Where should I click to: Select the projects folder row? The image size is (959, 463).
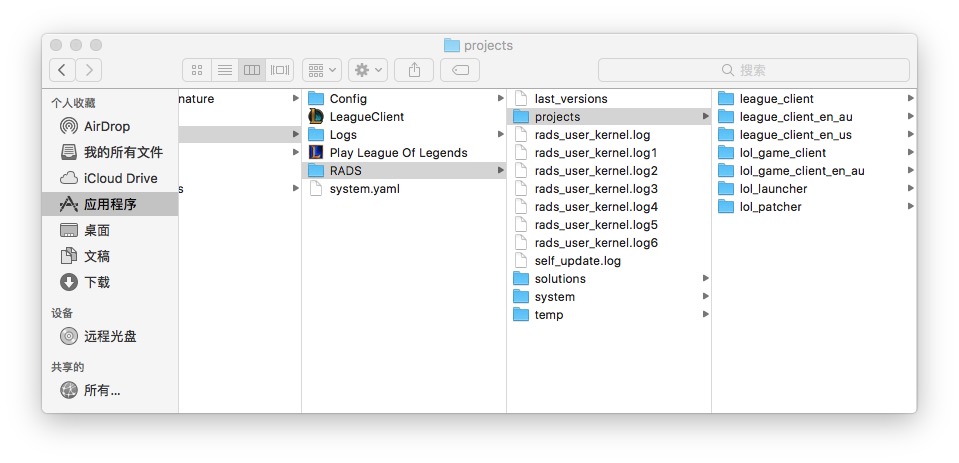point(609,116)
